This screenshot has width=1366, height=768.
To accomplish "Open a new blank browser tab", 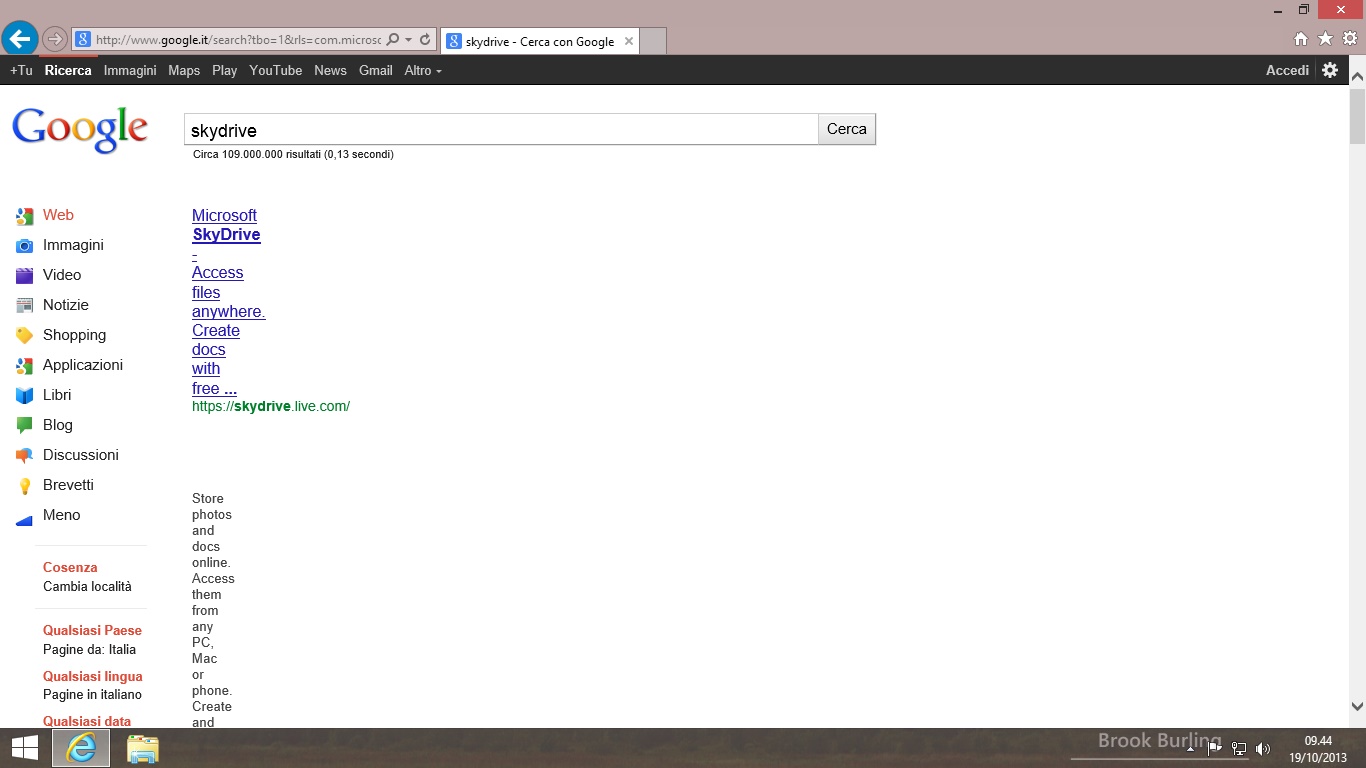I will [x=653, y=41].
